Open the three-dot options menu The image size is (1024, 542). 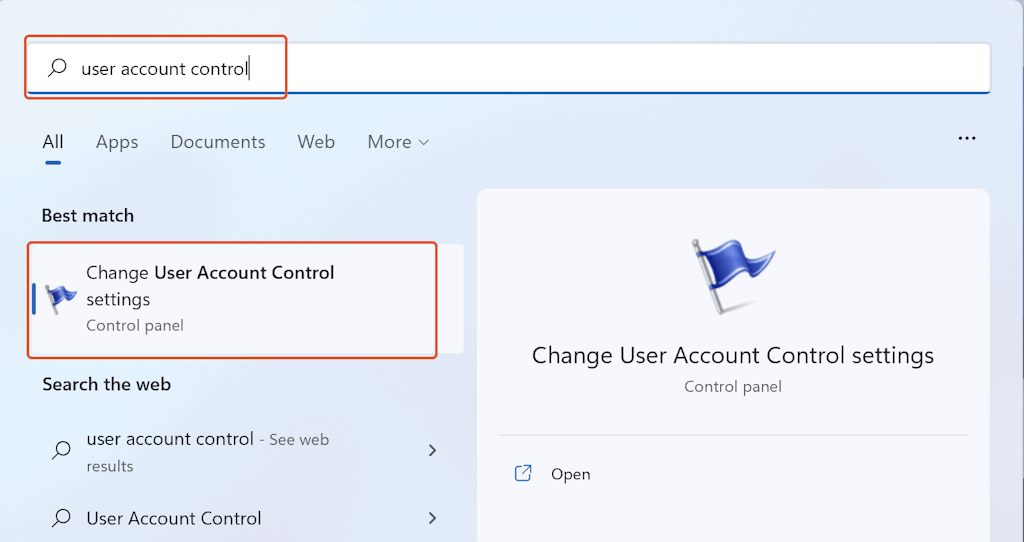pyautogui.click(x=967, y=138)
